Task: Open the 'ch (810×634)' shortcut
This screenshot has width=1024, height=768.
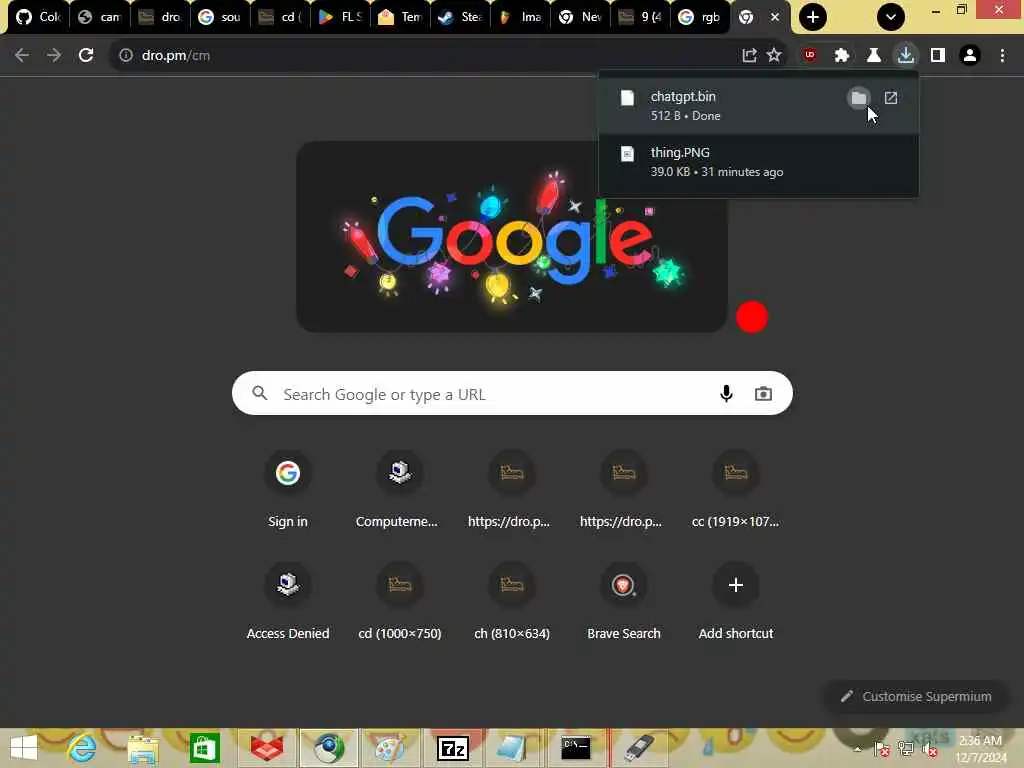Action: 511,602
